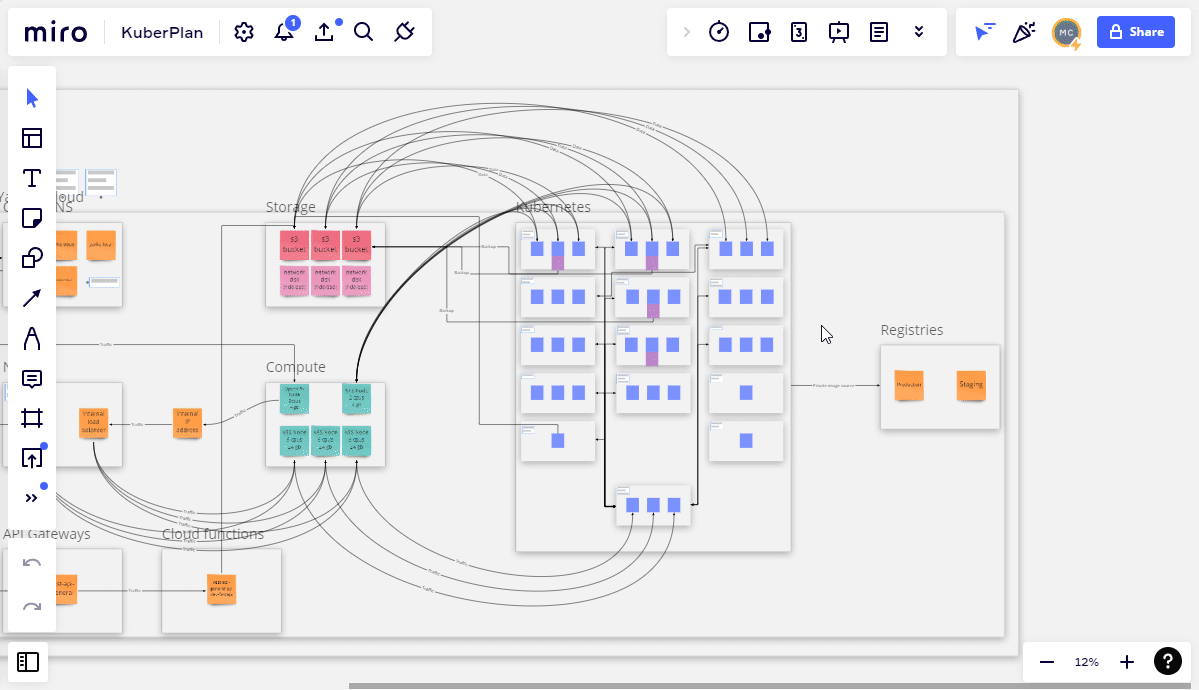The width and height of the screenshot is (1199, 690).
Task: Open the Upload tool
Action: [x=31, y=458]
